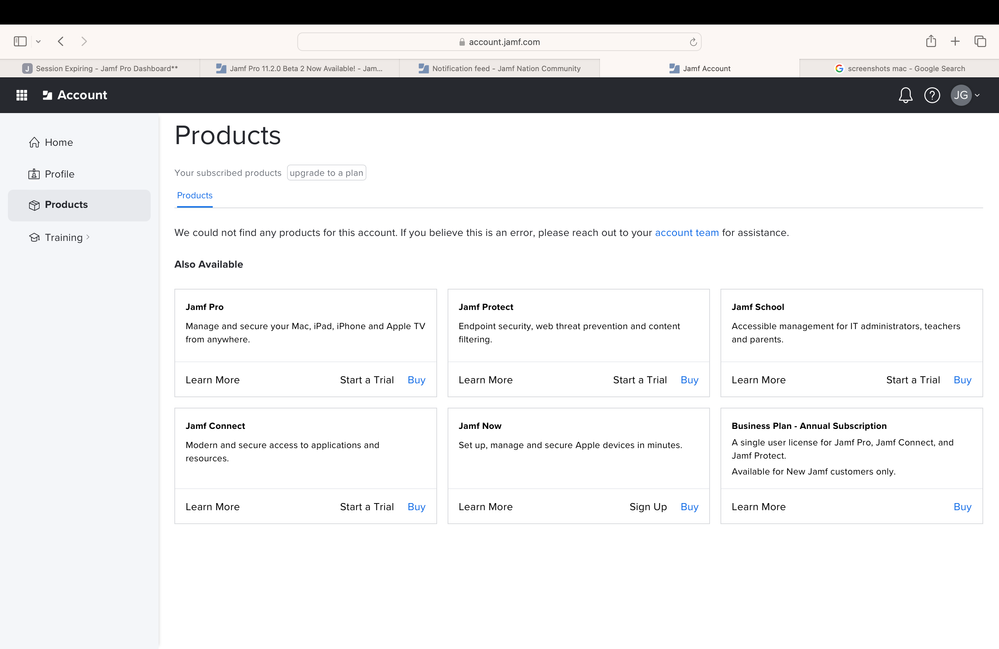Show tab overview icon
Viewport: 999px width, 649px height.
coord(980,41)
